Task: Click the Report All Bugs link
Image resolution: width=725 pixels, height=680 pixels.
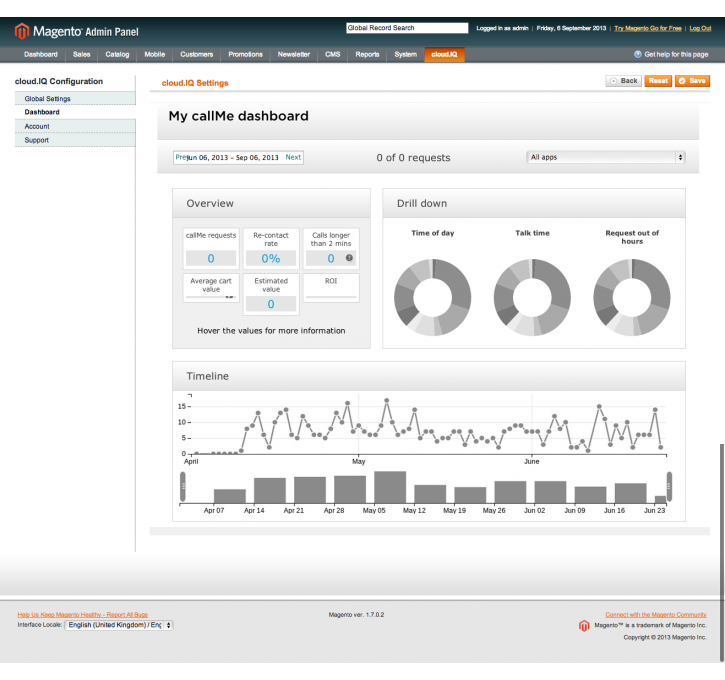Action: click(x=83, y=615)
